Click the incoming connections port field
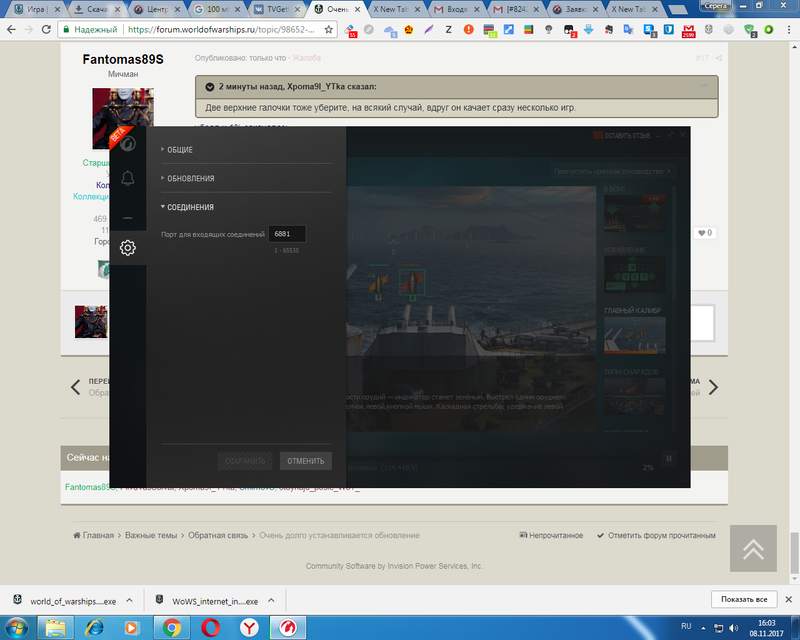 [287, 234]
